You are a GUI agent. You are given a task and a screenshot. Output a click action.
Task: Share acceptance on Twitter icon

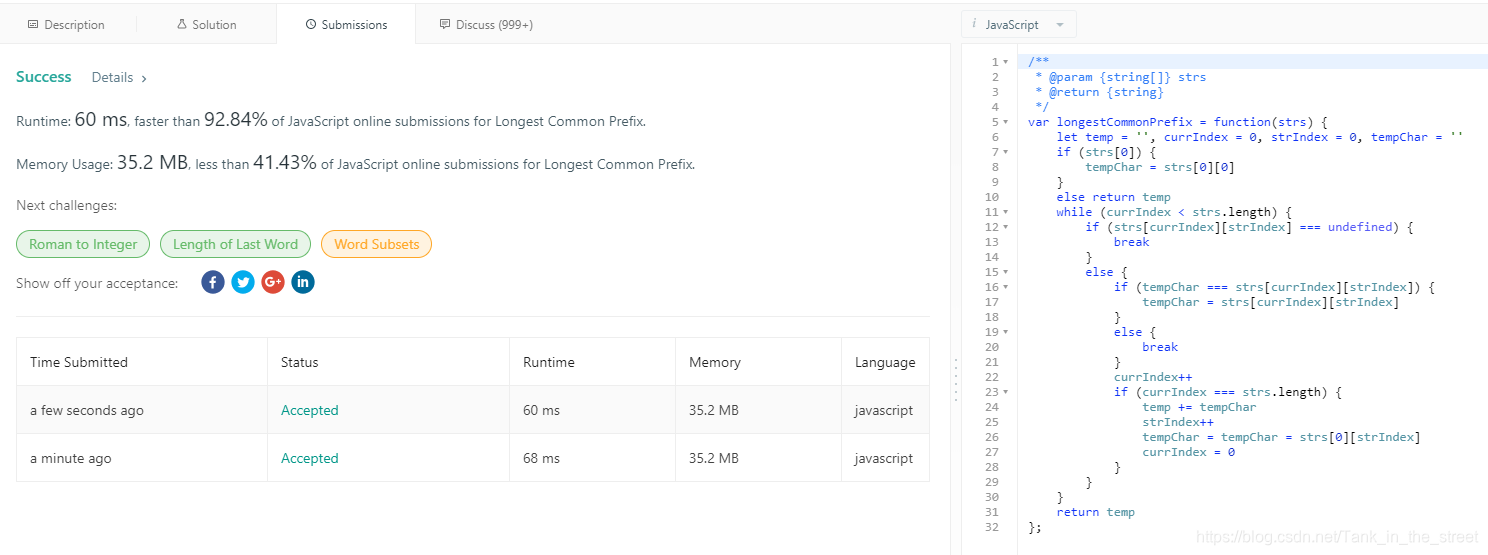pos(243,282)
